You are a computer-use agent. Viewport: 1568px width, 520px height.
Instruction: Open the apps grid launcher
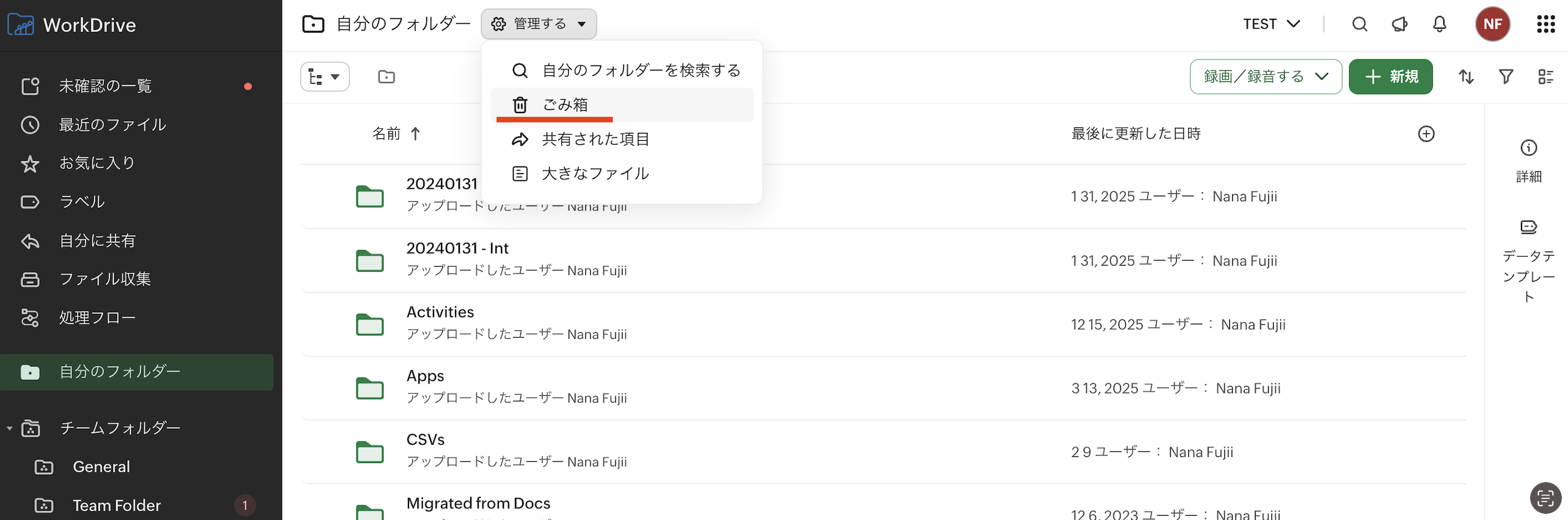pyautogui.click(x=1545, y=24)
